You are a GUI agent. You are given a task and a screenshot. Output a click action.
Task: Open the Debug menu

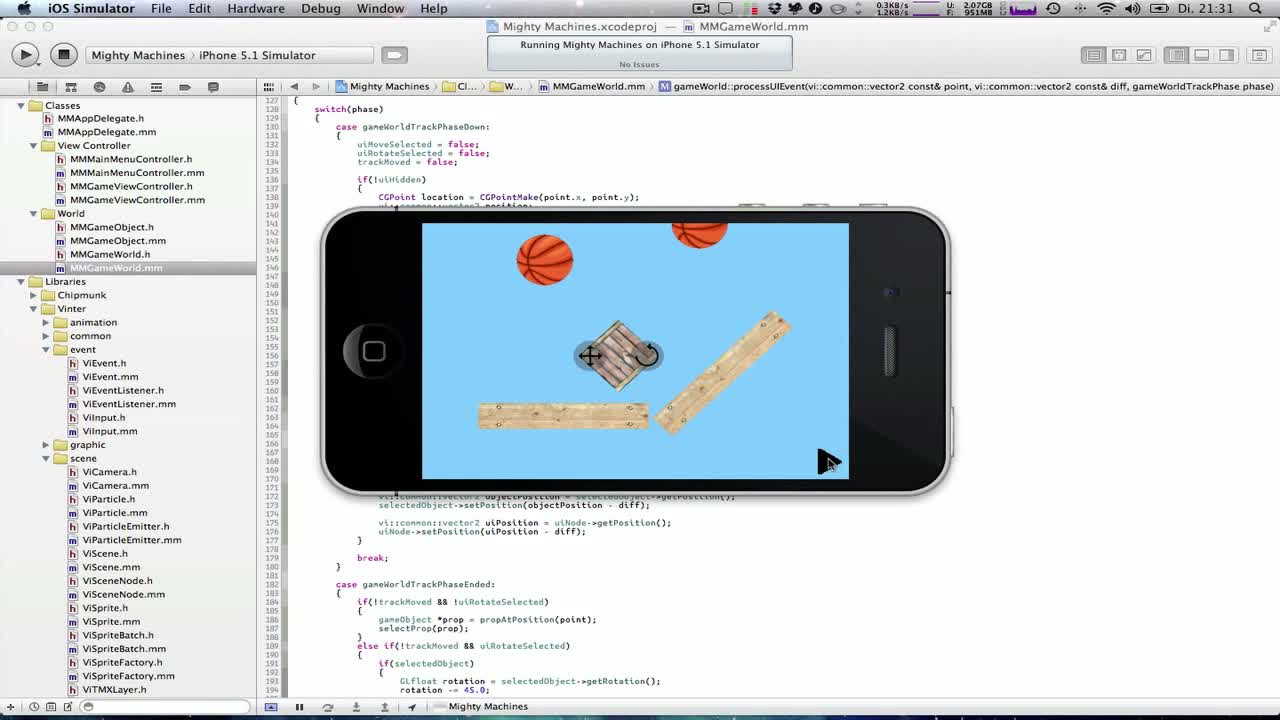click(320, 8)
